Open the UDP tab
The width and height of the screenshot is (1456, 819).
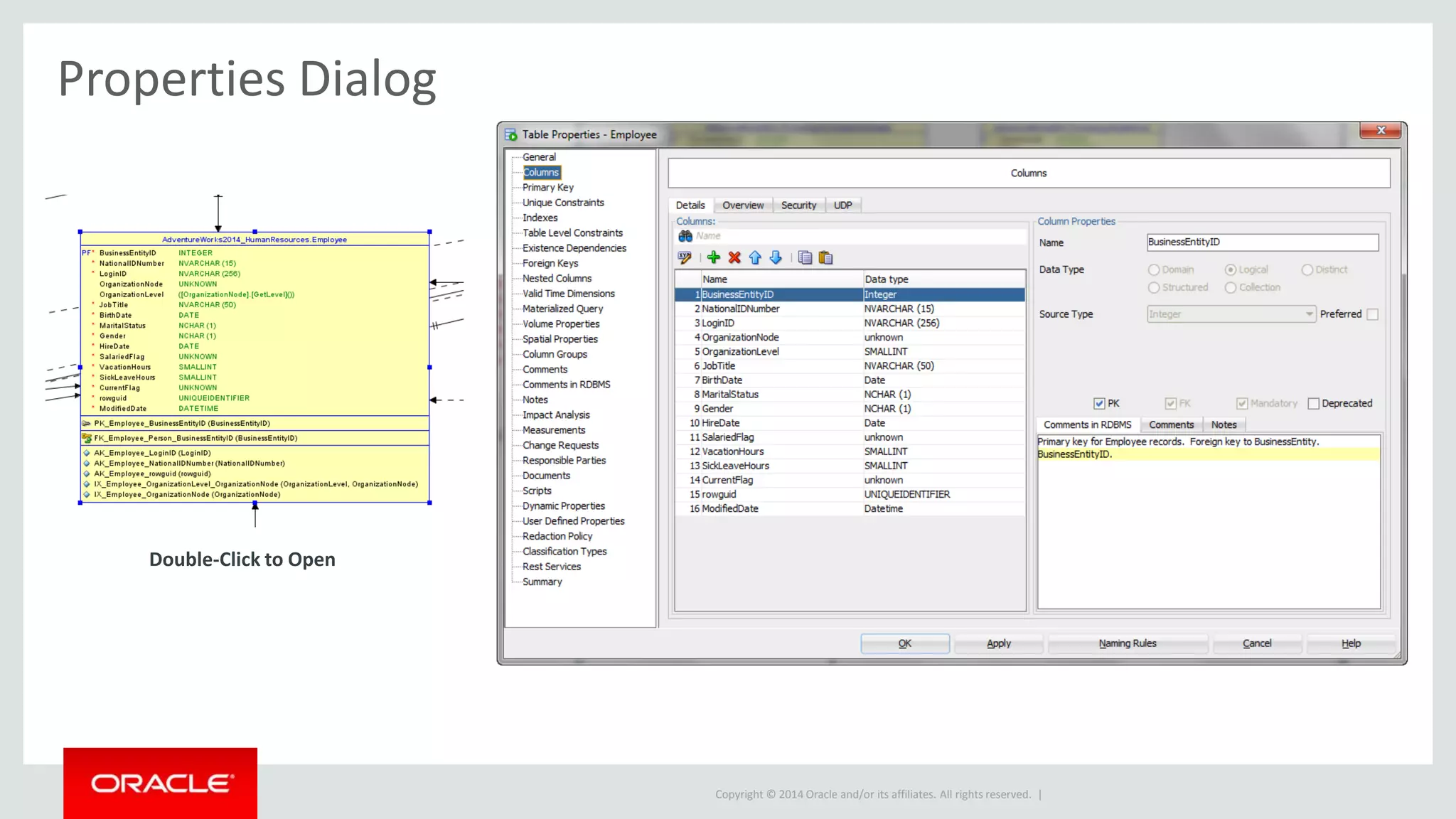coord(843,205)
